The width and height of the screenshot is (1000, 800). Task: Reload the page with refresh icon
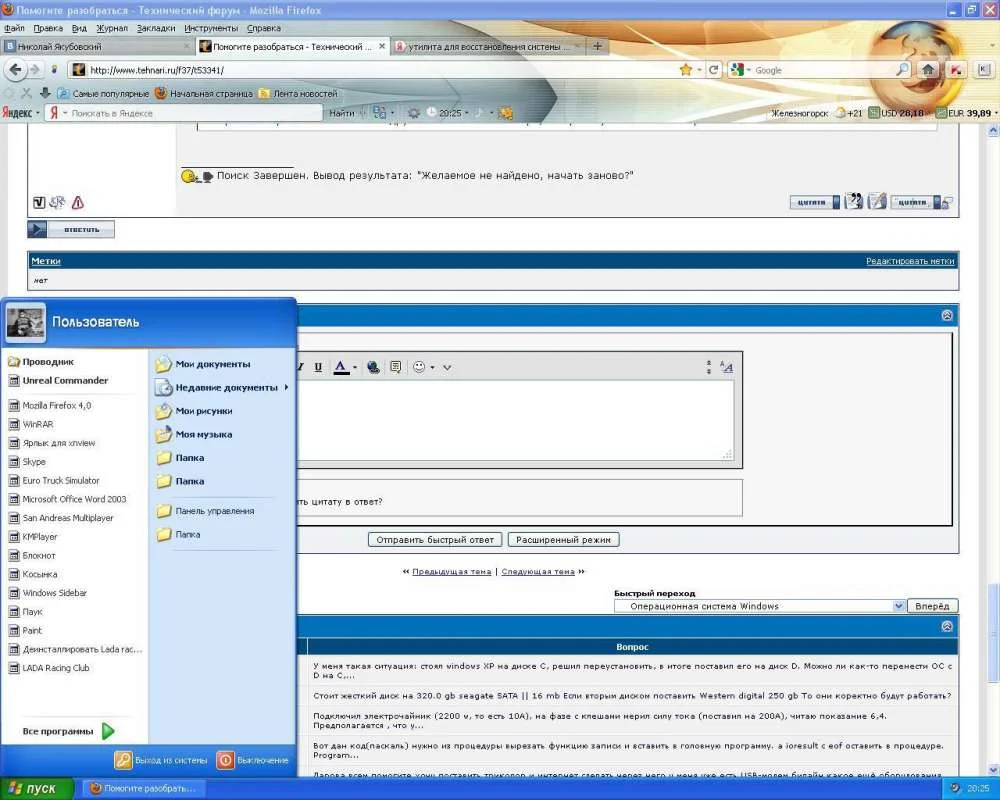[714, 70]
